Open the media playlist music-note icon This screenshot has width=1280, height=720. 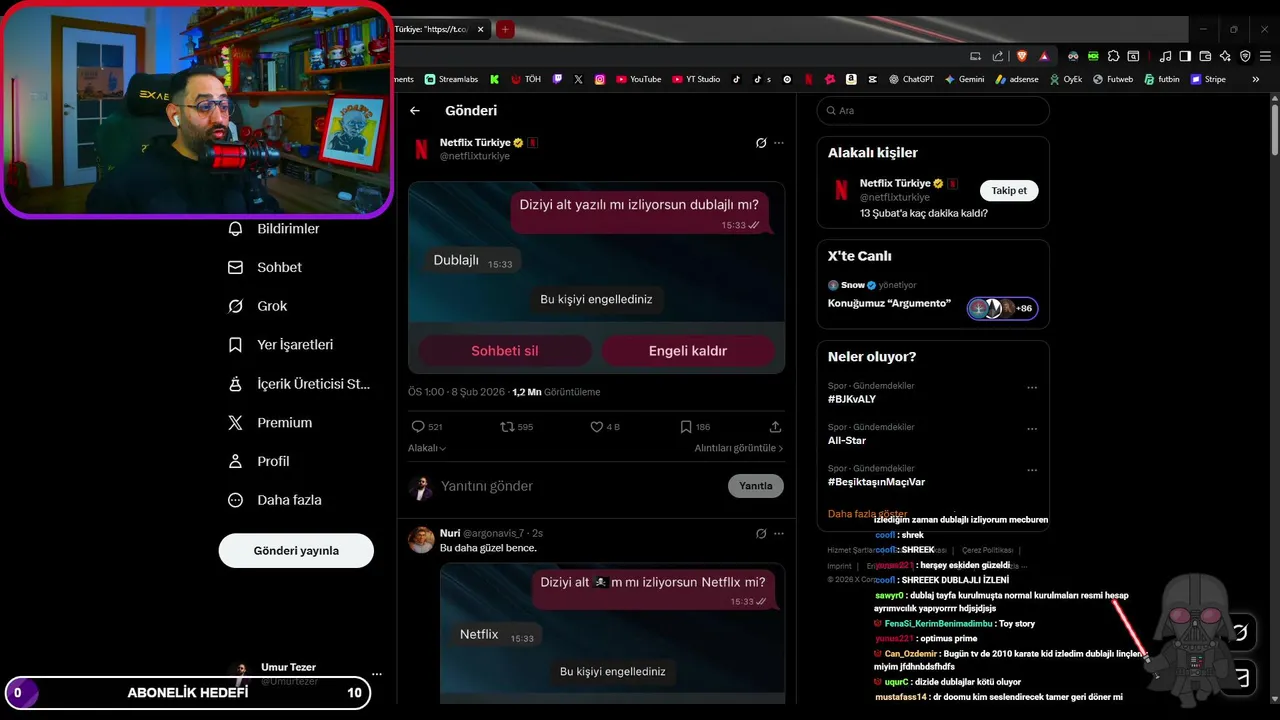[x=1165, y=56]
